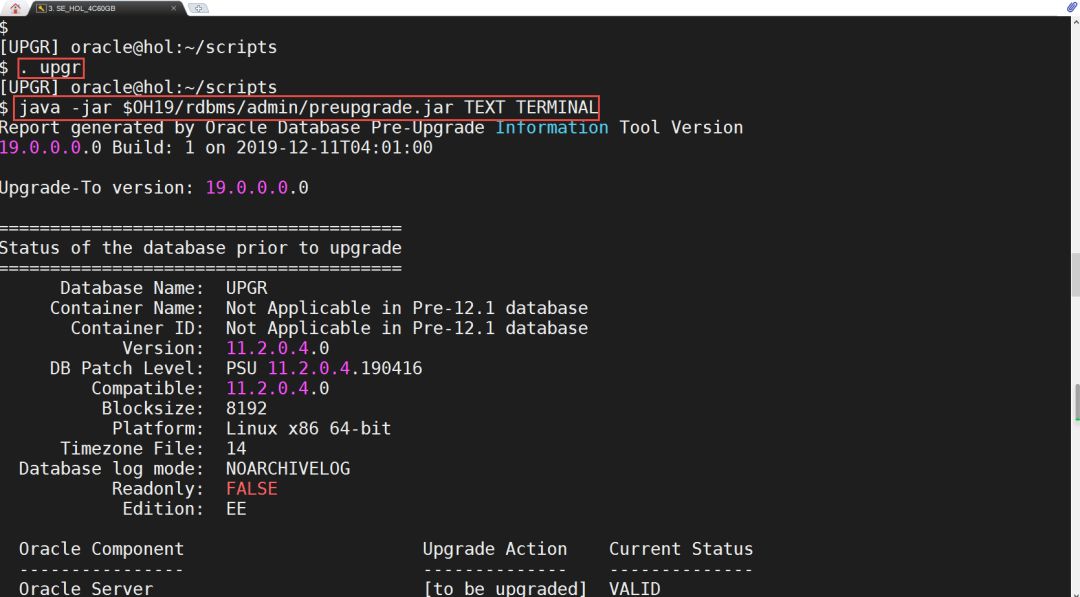Viewport: 1080px width, 597px height.
Task: Click the Timezone File value 14
Action: 236,448
